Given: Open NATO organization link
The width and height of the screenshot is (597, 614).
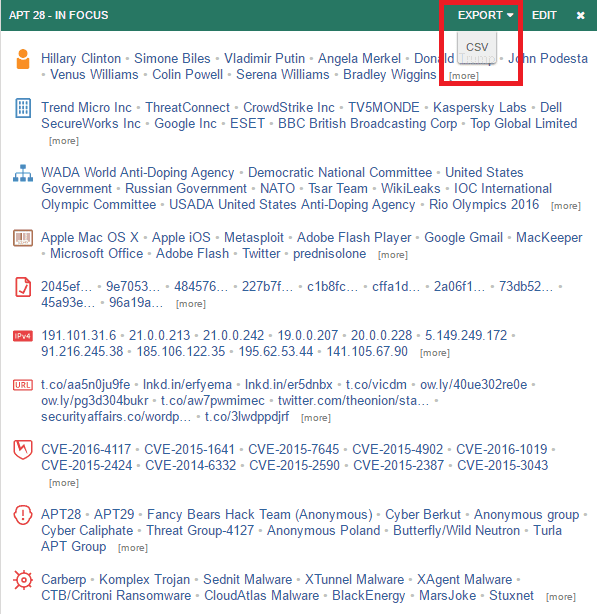Looking at the screenshot, I should click(278, 188).
